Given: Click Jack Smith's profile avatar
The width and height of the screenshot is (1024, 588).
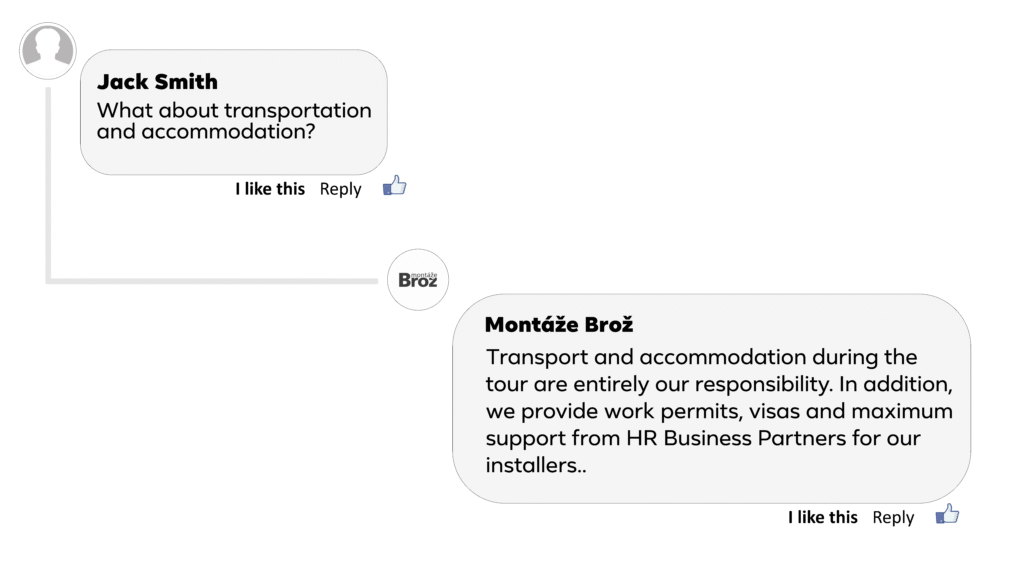Looking at the screenshot, I should point(48,51).
